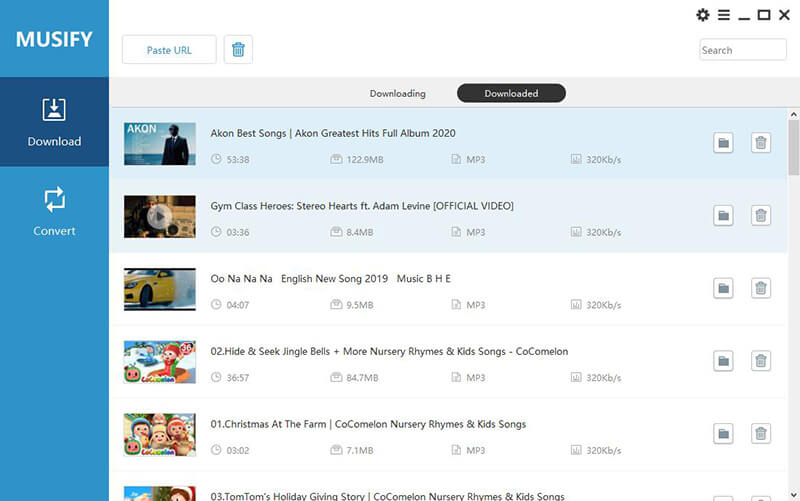The width and height of the screenshot is (800, 501).
Task: Click the vertical scrollbar thumb
Action: [793, 147]
